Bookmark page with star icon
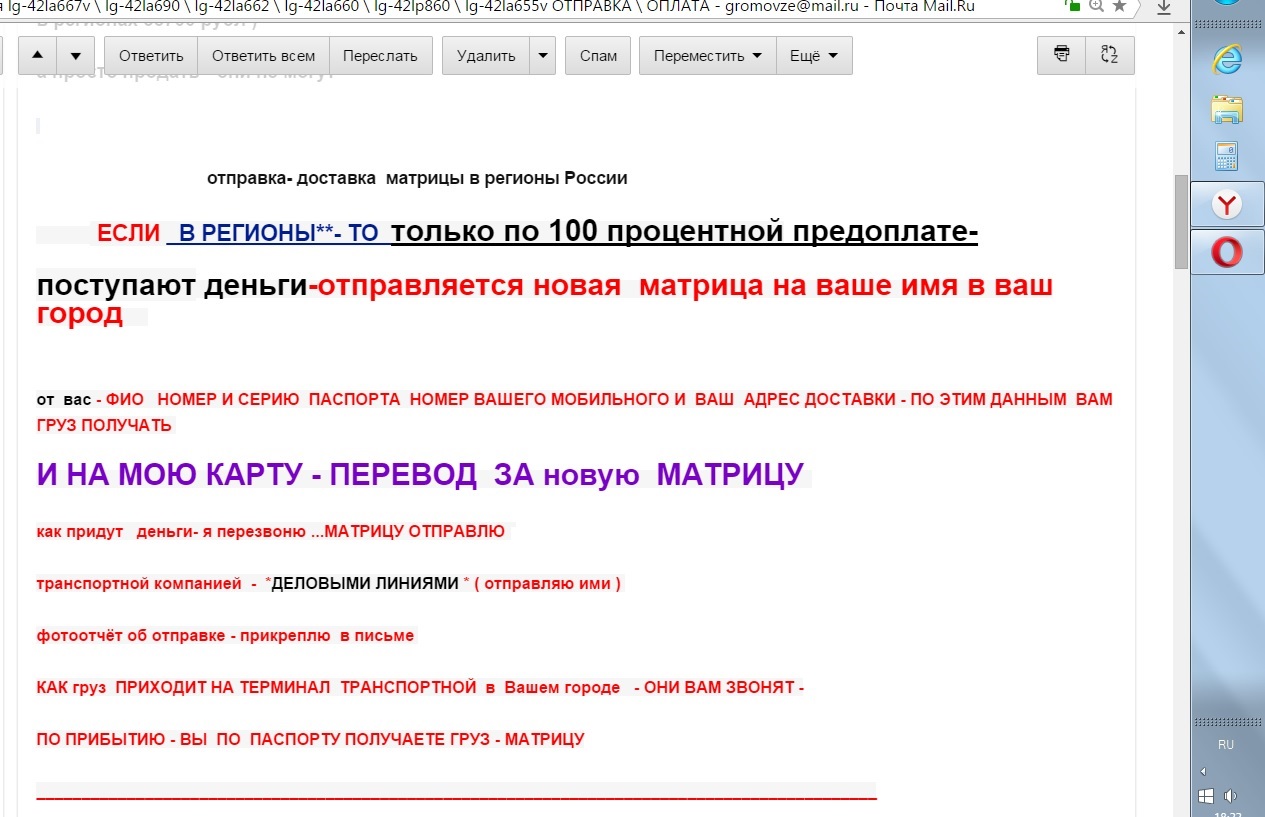This screenshot has height=817, width=1265. [x=1119, y=7]
